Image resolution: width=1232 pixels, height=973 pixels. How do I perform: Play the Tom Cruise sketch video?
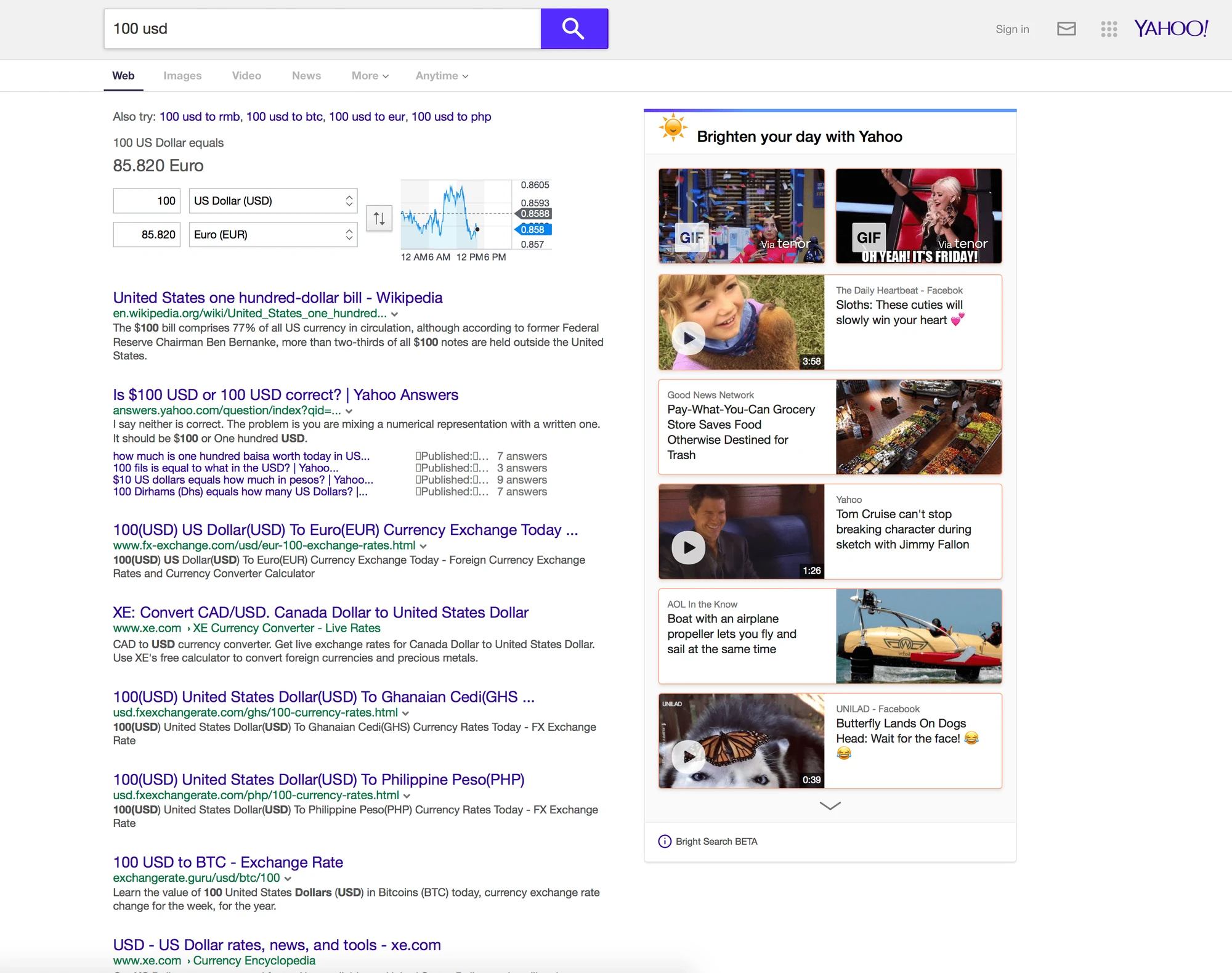pos(741,531)
